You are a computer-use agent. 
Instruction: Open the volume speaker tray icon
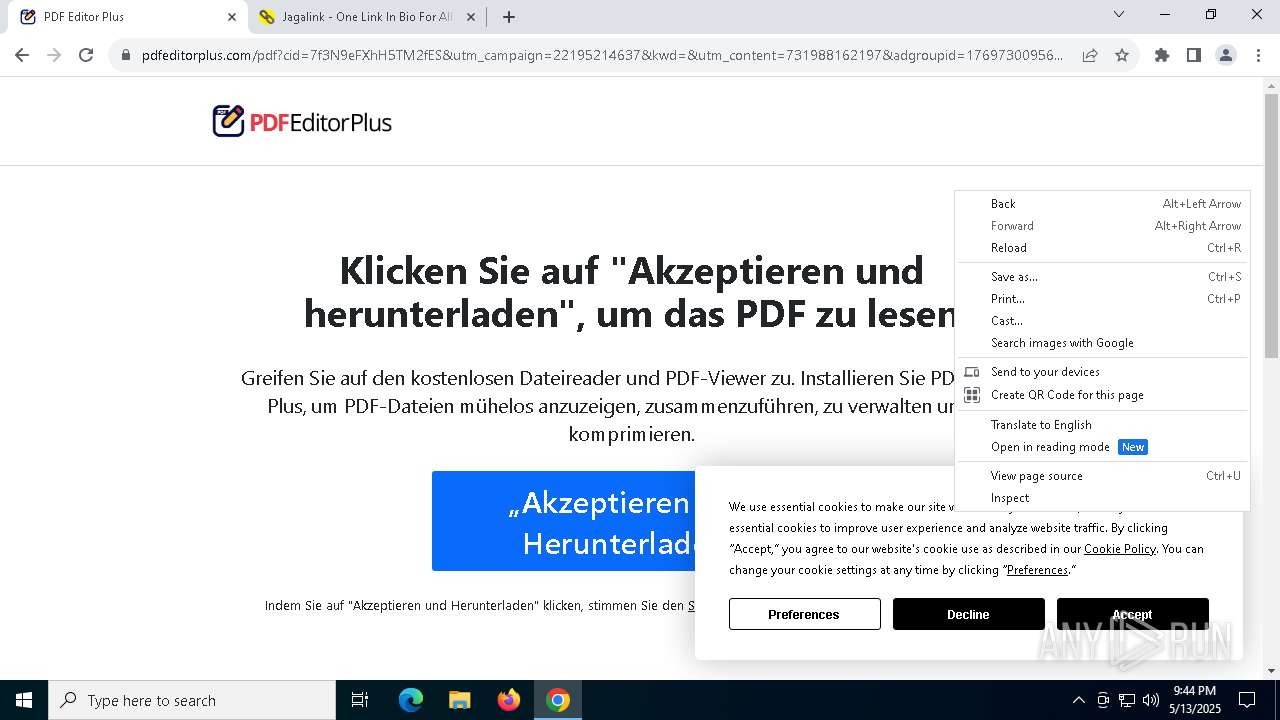(1151, 700)
